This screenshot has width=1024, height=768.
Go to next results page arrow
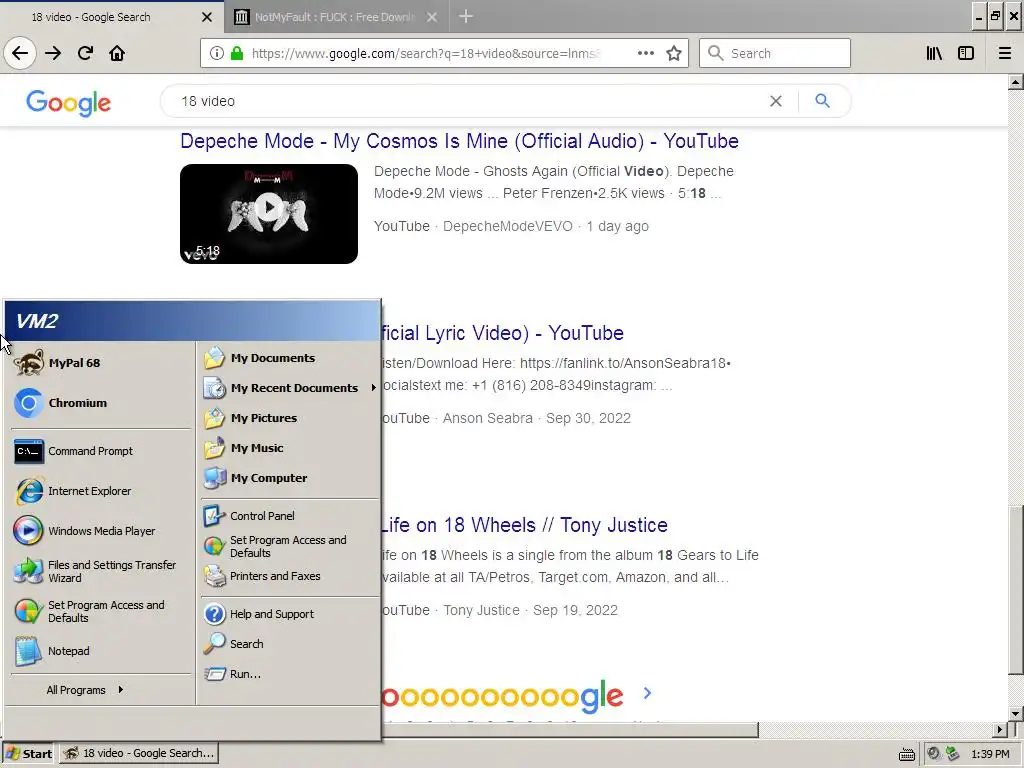tap(647, 693)
